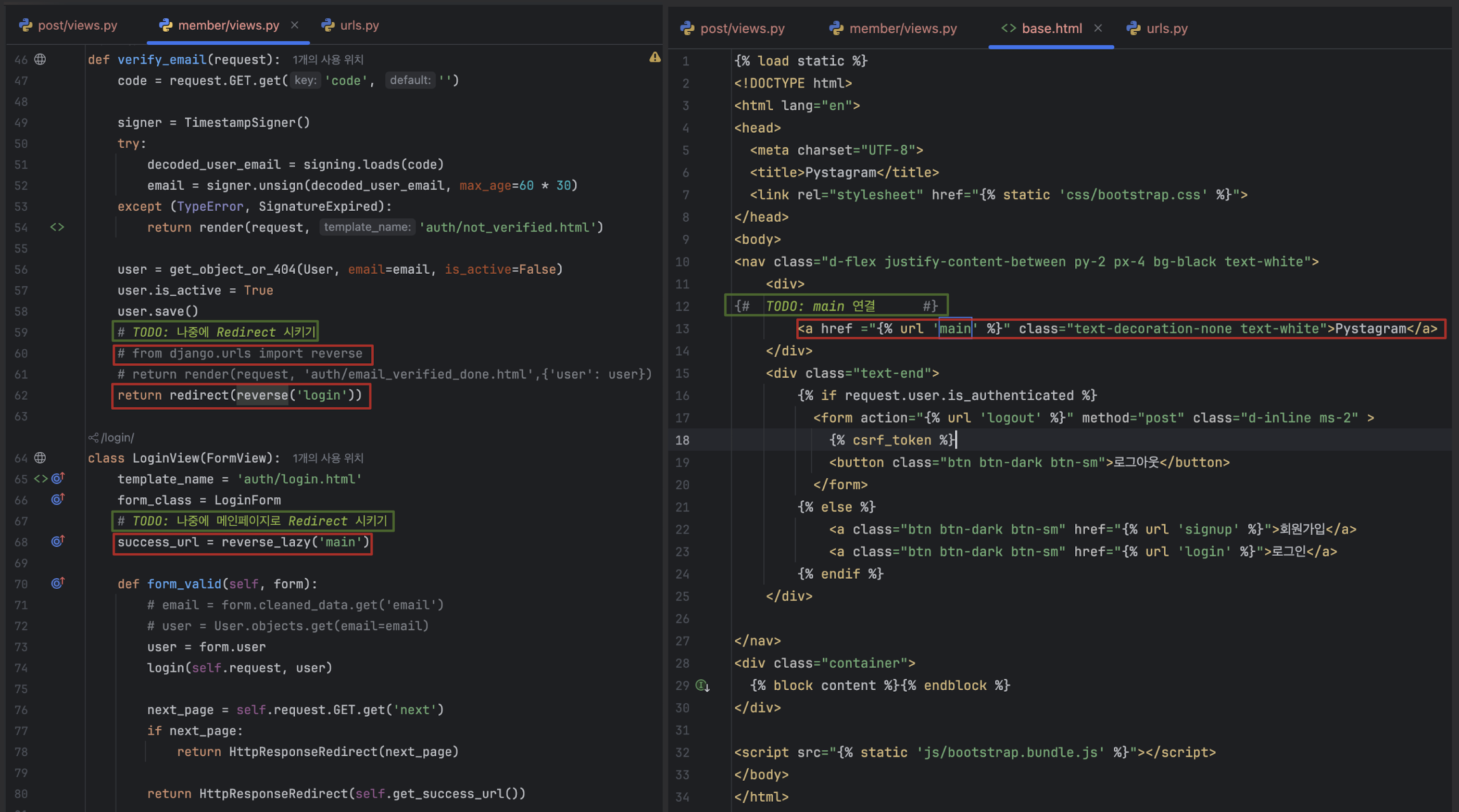Click the yellow warning triangle in the left editor
The width and height of the screenshot is (1459, 812).
coord(655,57)
